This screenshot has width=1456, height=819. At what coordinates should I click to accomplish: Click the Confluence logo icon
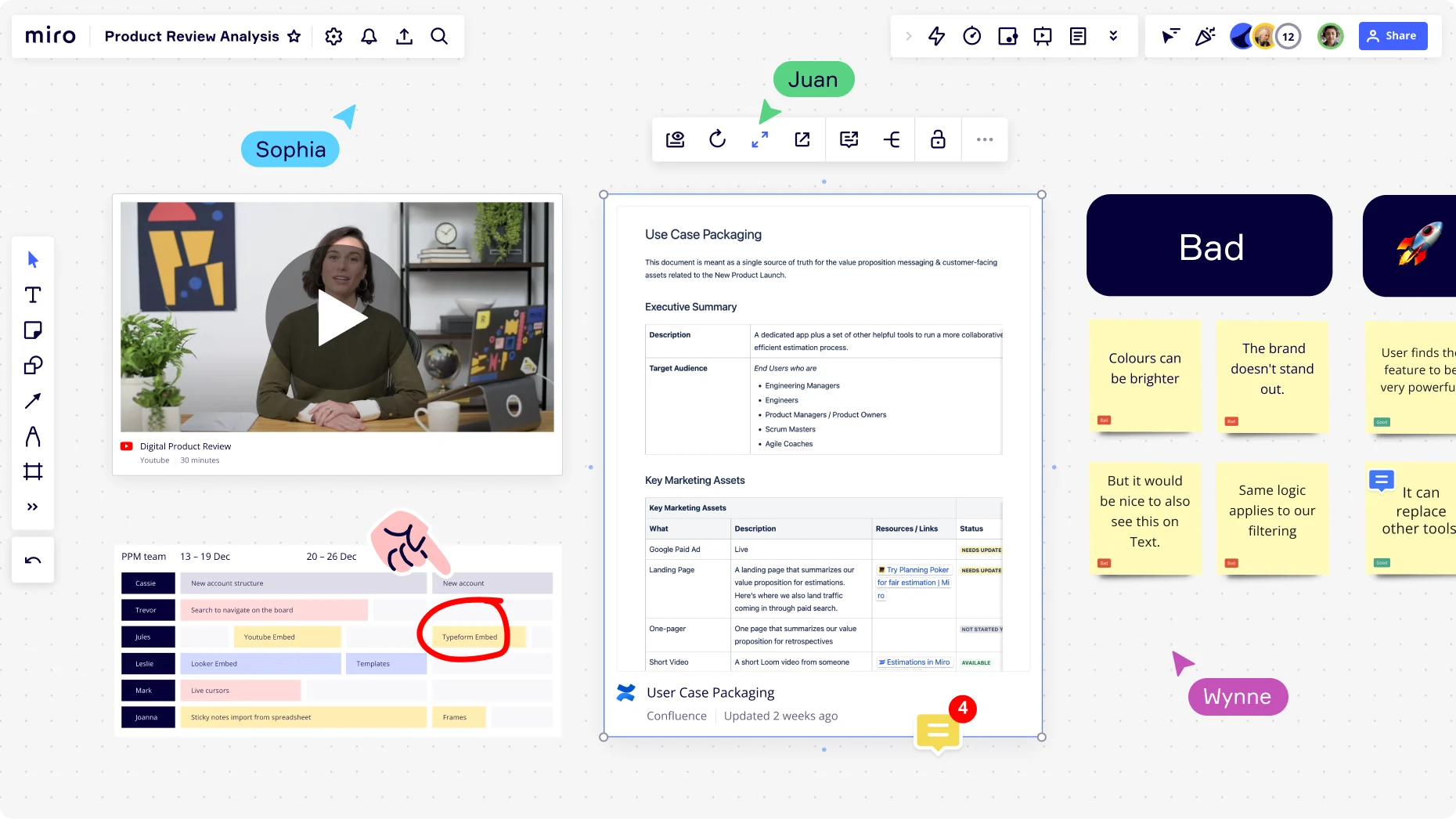pos(626,692)
